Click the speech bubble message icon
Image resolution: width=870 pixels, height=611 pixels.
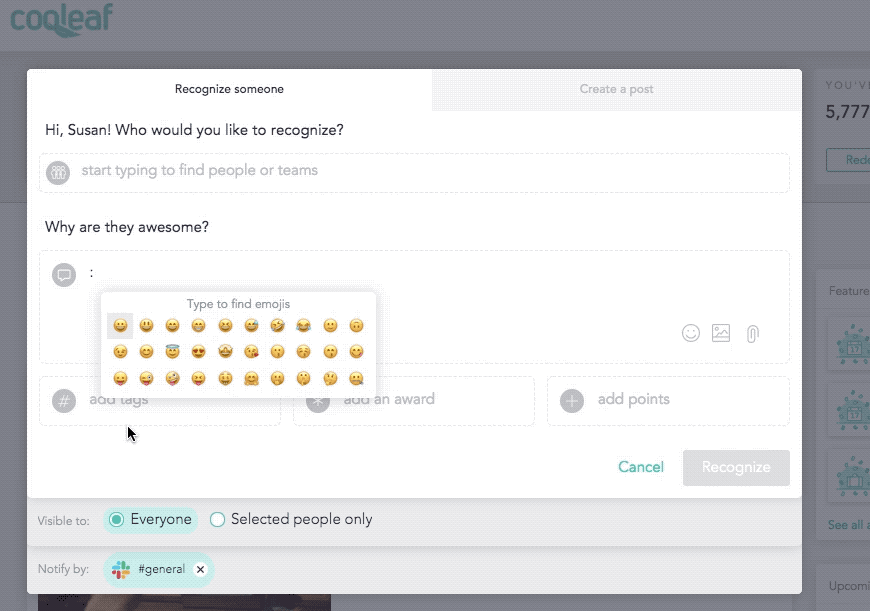click(x=64, y=275)
